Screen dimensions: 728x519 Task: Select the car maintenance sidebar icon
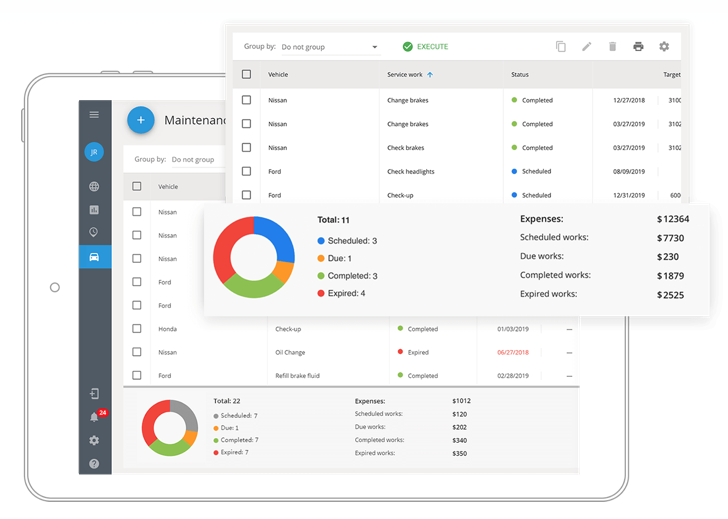pyautogui.click(x=94, y=257)
